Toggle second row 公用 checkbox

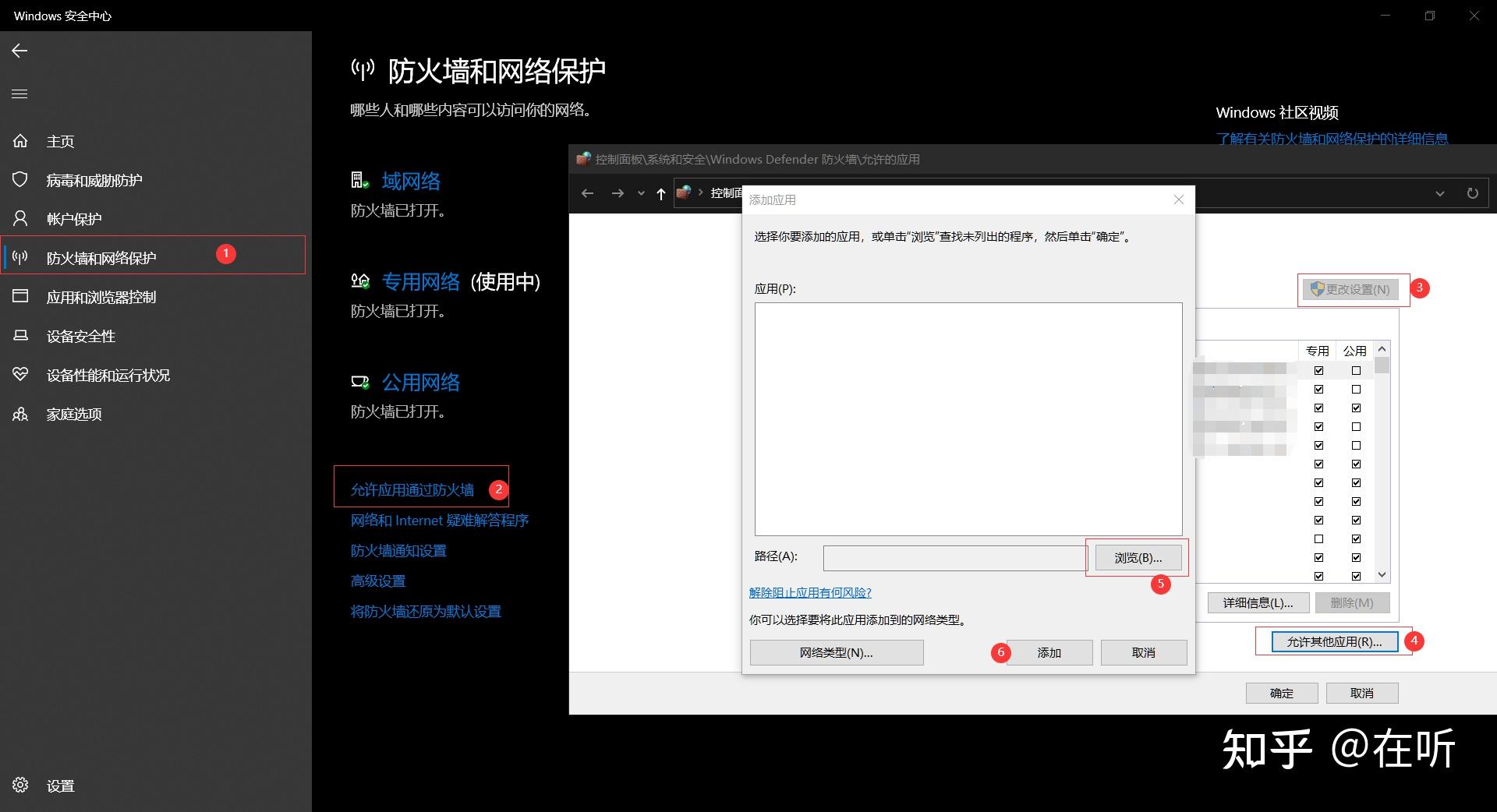pos(1356,390)
